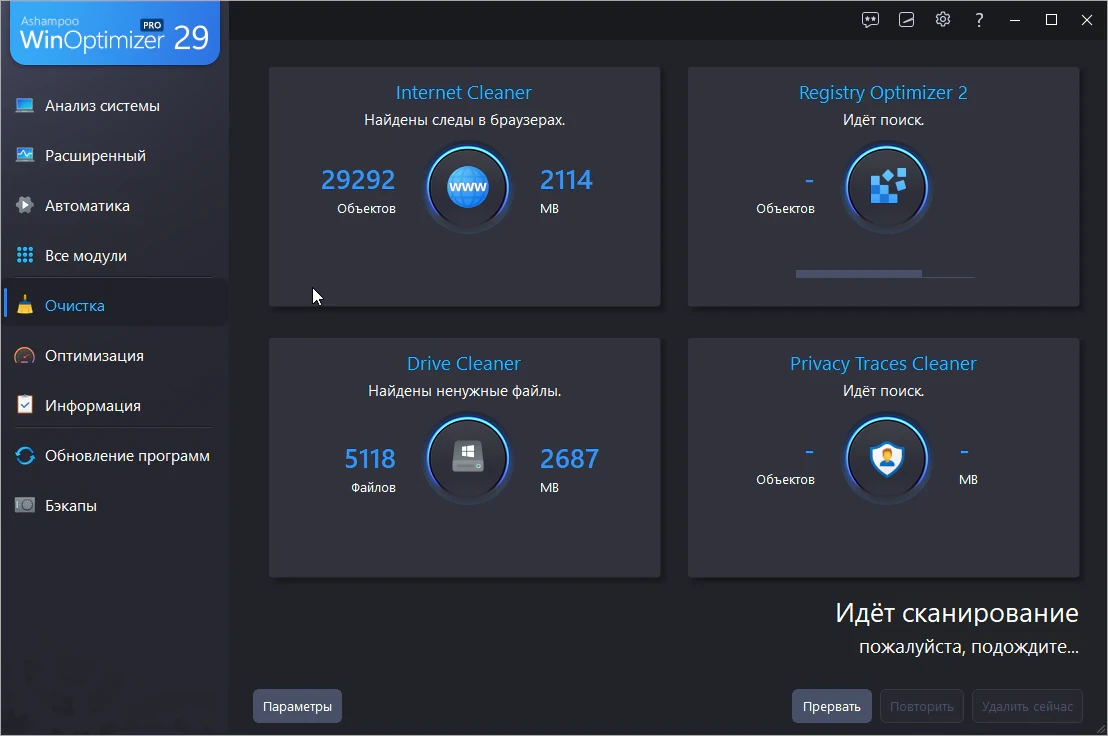The height and width of the screenshot is (736, 1108).
Task: Open the Internet Cleaner title link
Action: click(x=464, y=93)
